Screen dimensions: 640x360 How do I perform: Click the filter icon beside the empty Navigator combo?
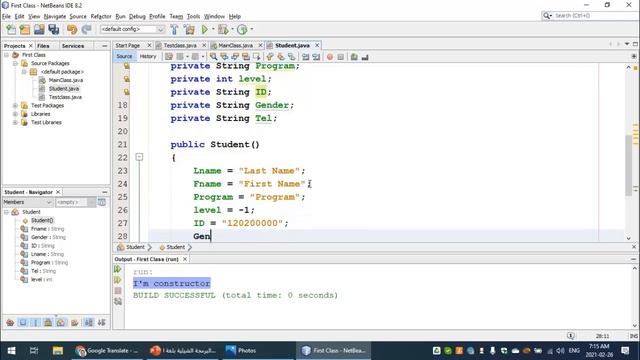(x=102, y=202)
